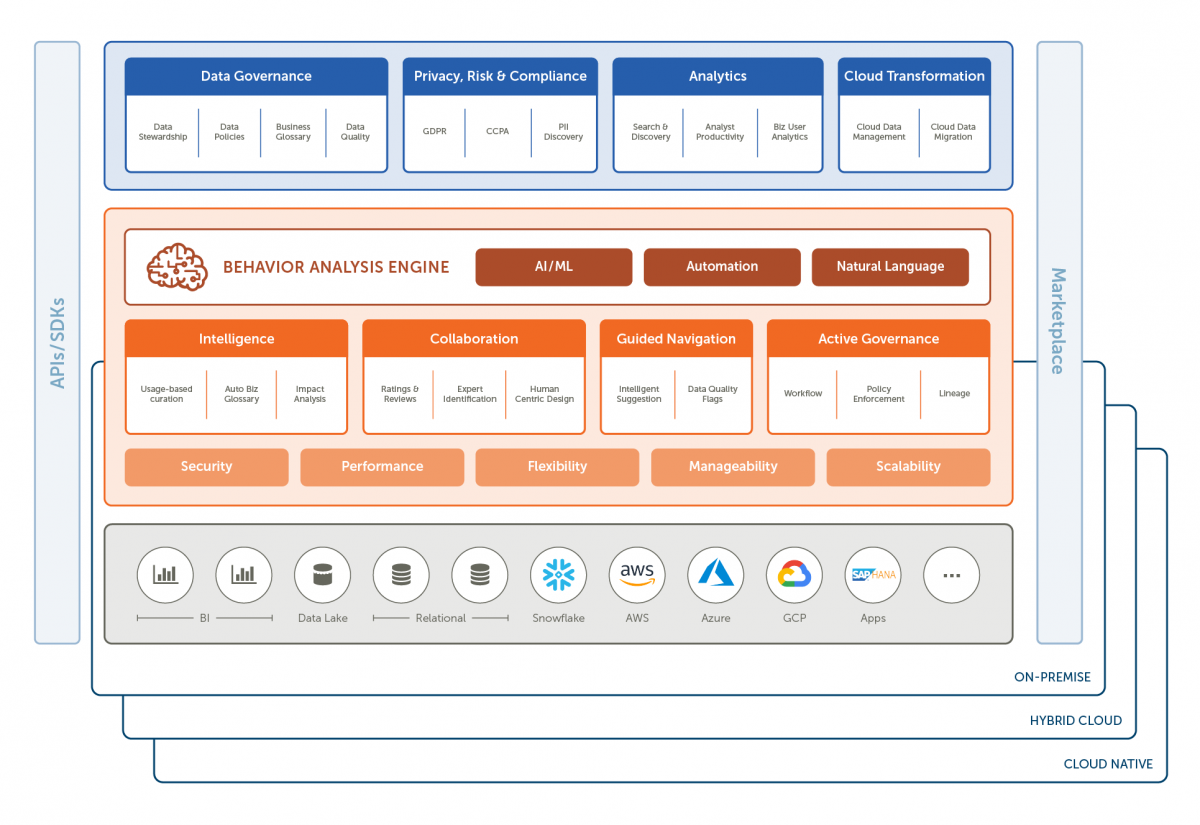Select the GCP Google Cloud icon

(x=794, y=575)
